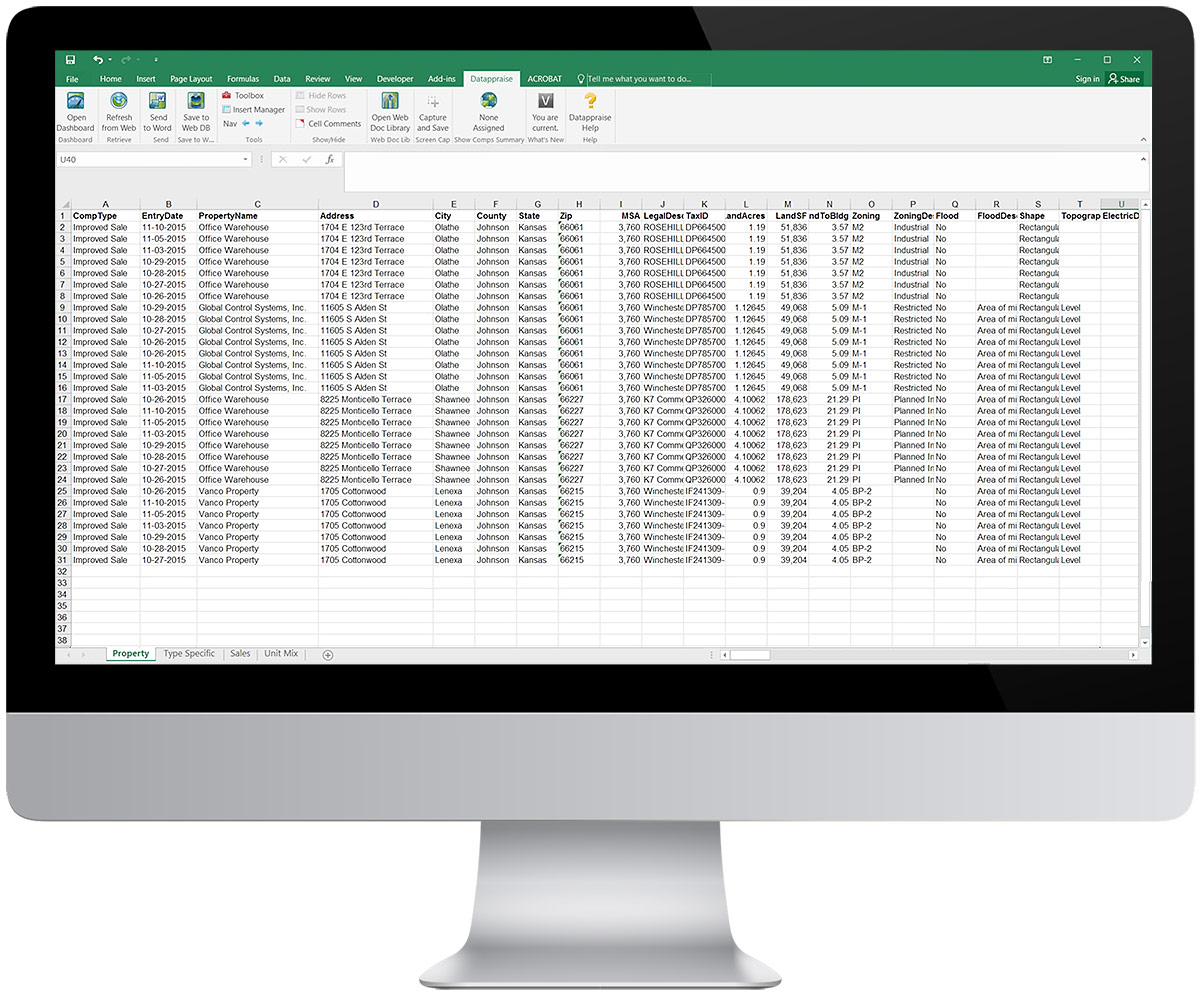
Task: Switch to the Review tab
Action: (x=318, y=79)
